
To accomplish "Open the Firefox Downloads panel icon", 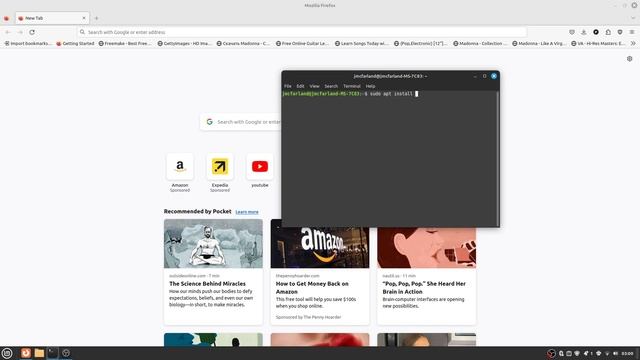I will click(584, 32).
